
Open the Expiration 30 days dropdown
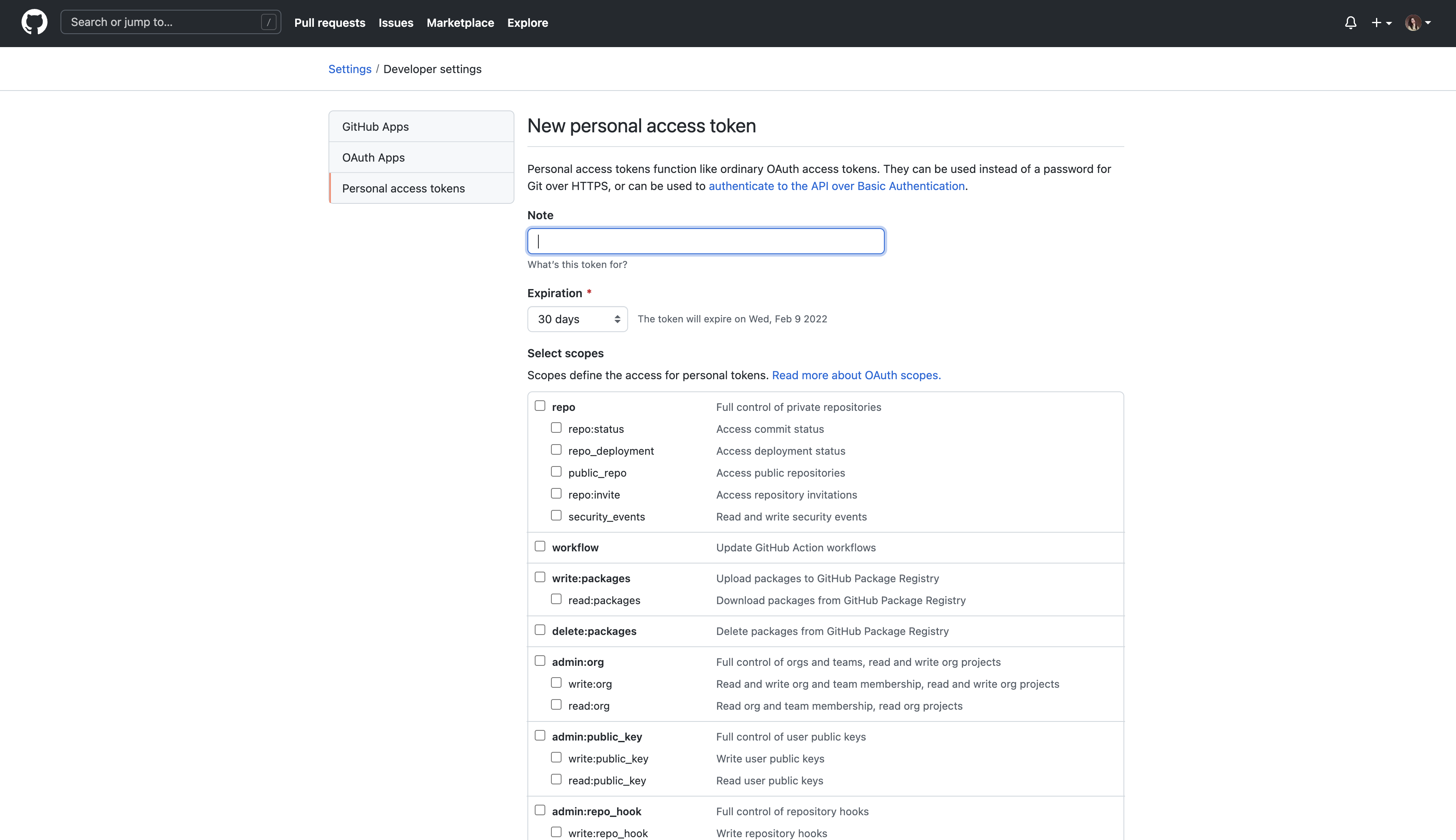pos(577,319)
